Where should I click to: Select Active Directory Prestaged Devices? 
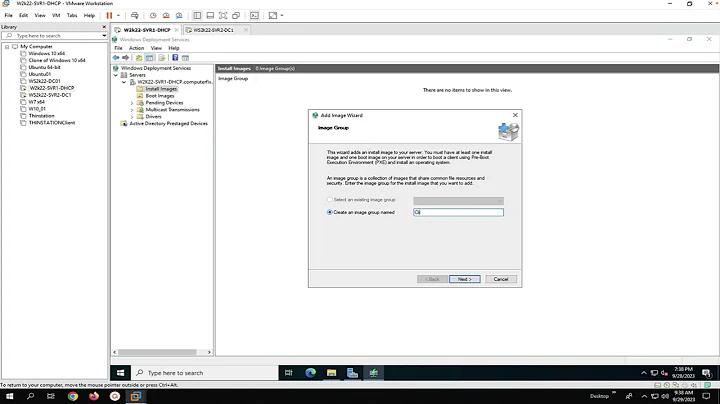pyautogui.click(x=168, y=123)
